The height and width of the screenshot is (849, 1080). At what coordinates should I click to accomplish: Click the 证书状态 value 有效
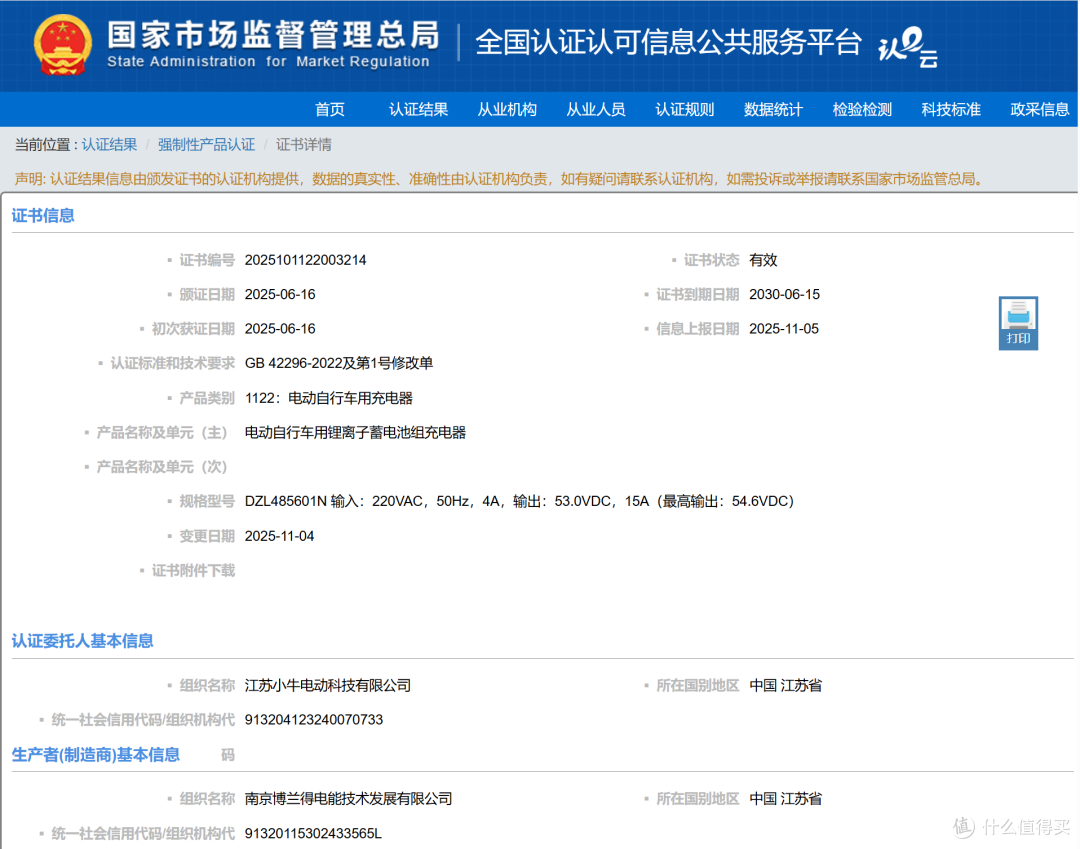click(763, 260)
